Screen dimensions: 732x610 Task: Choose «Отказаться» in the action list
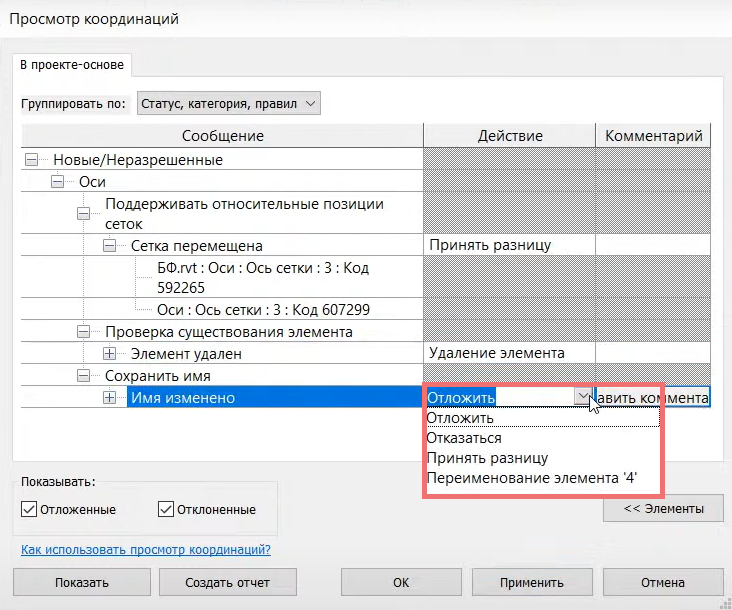[x=542, y=438]
